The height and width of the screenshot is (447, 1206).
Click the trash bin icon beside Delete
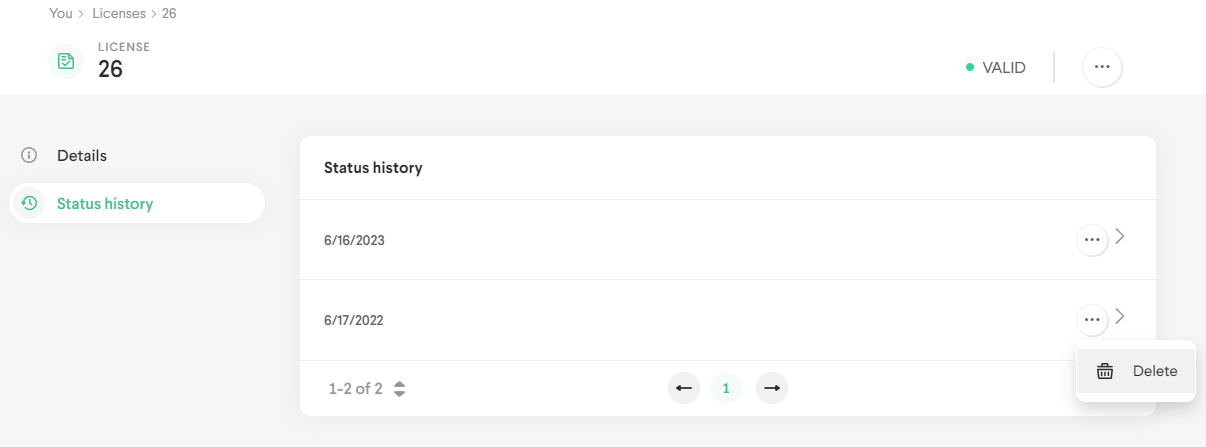pos(1105,371)
